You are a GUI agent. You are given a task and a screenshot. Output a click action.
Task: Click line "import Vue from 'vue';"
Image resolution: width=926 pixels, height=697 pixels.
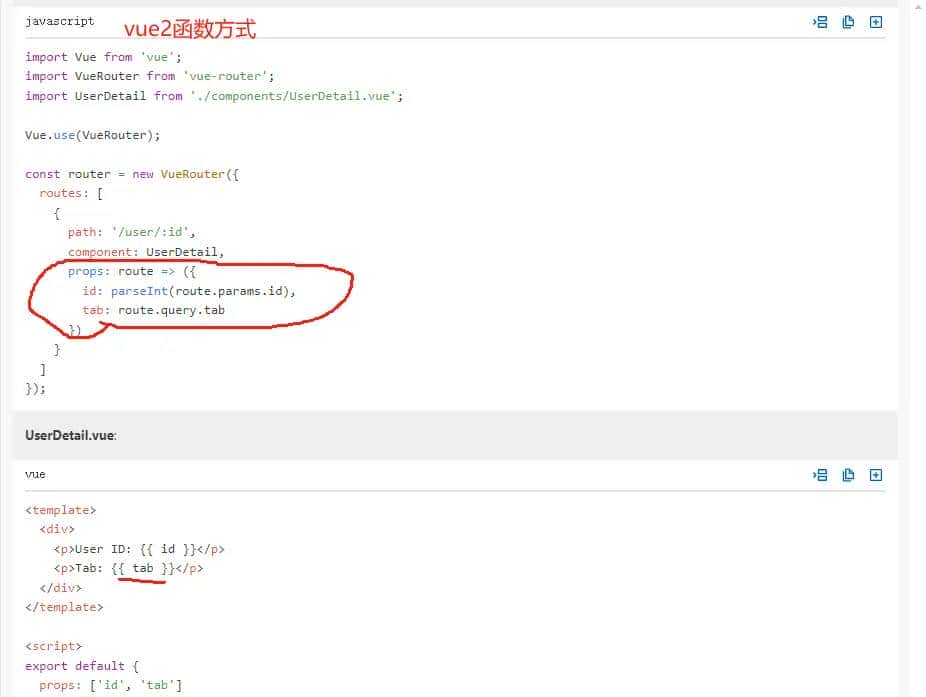pyautogui.click(x=103, y=57)
